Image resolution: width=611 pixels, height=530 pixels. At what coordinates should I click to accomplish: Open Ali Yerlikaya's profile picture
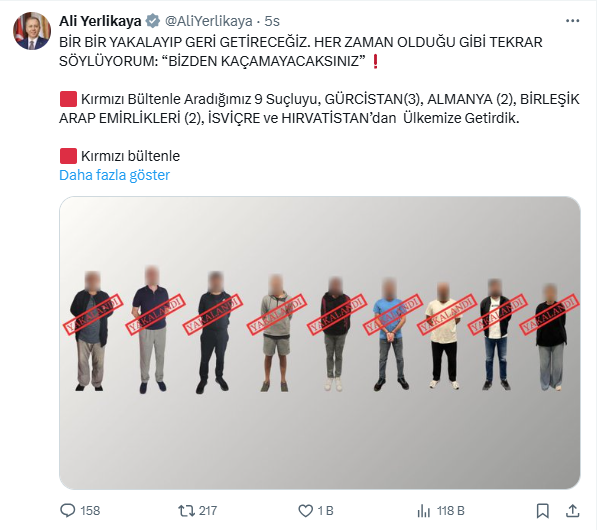(x=32, y=31)
